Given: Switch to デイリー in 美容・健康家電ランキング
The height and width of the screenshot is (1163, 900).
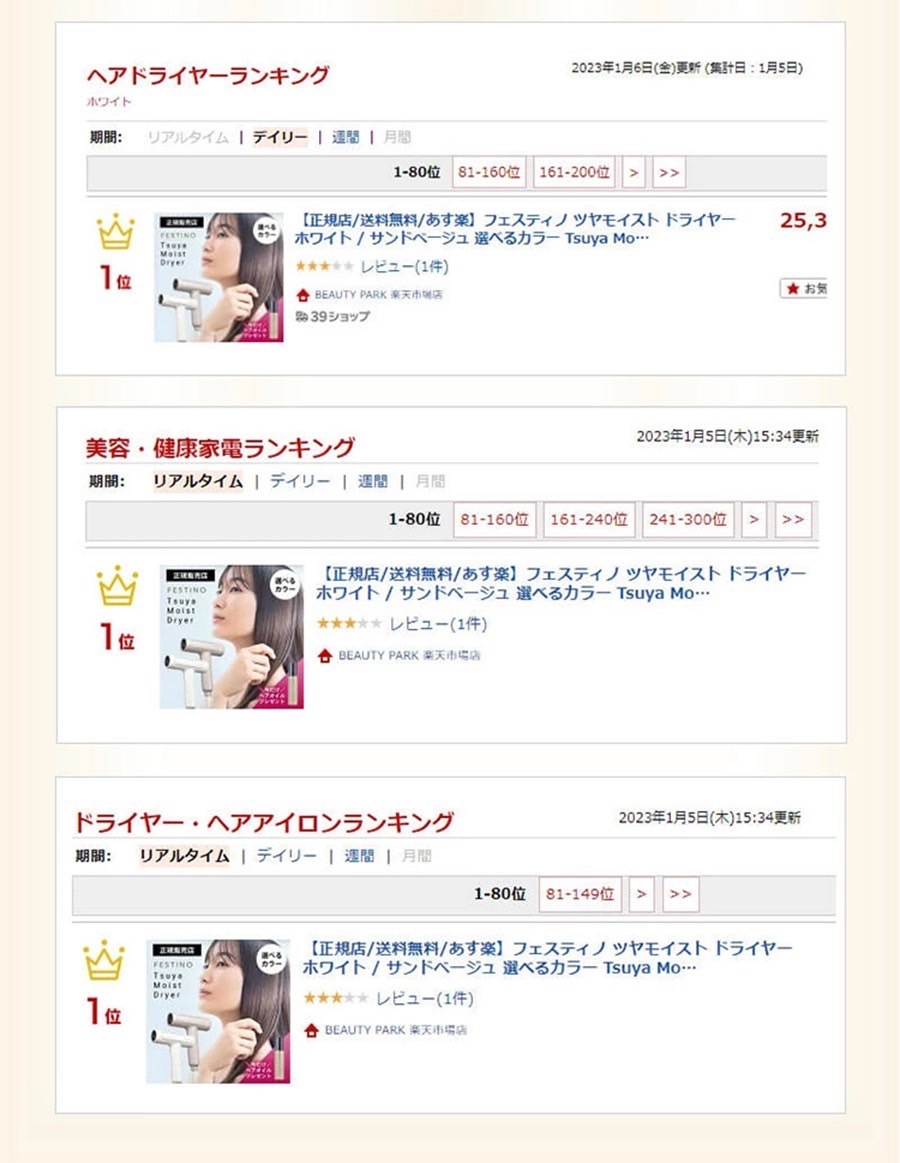Looking at the screenshot, I should (300, 481).
